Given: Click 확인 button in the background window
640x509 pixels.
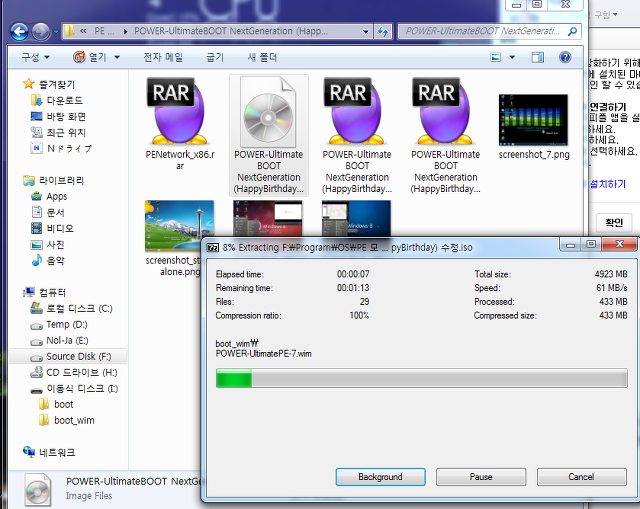Looking at the screenshot, I should coord(614,223).
